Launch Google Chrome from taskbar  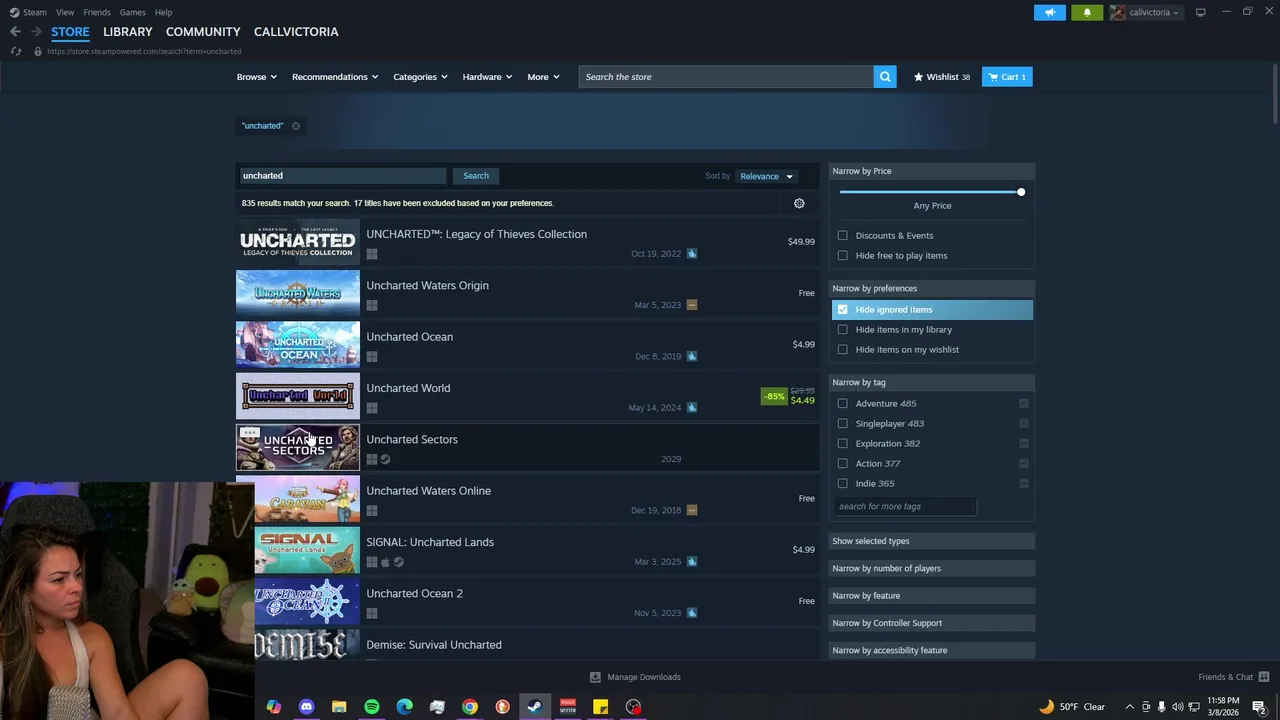[470, 707]
